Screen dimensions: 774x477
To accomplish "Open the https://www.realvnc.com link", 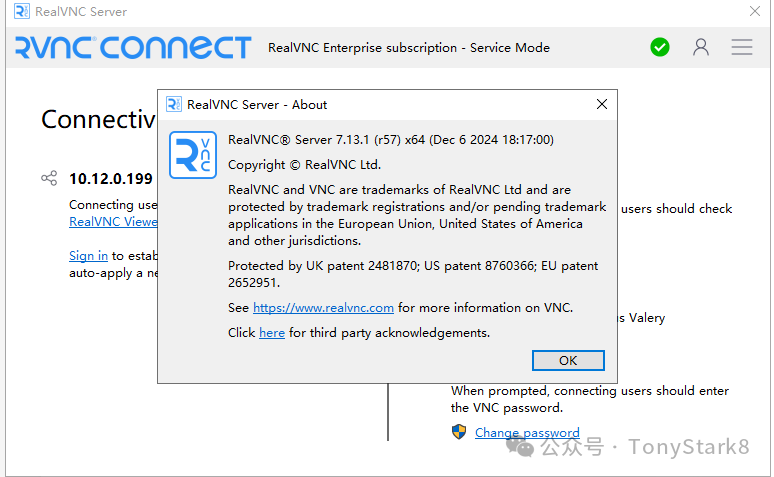I will [323, 308].
